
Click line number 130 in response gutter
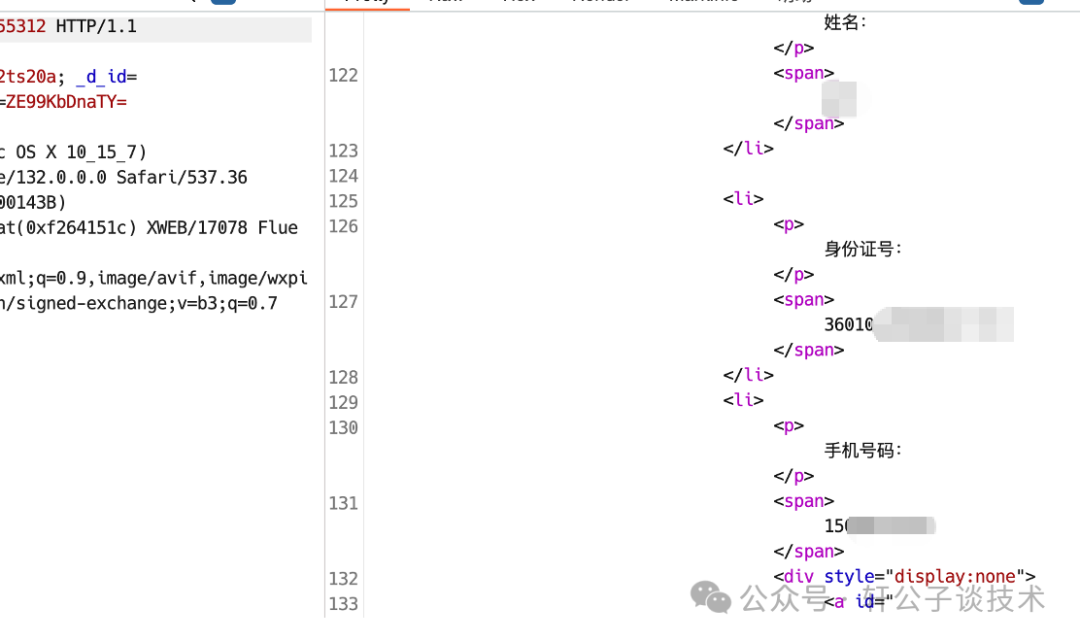pos(343,428)
